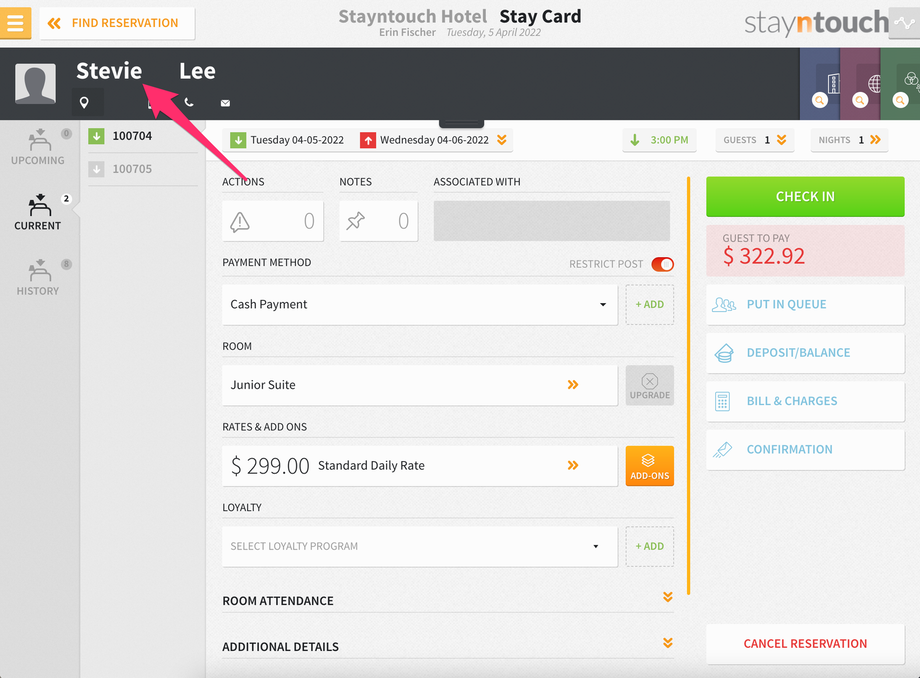Open the group card search tab

click(x=901, y=84)
